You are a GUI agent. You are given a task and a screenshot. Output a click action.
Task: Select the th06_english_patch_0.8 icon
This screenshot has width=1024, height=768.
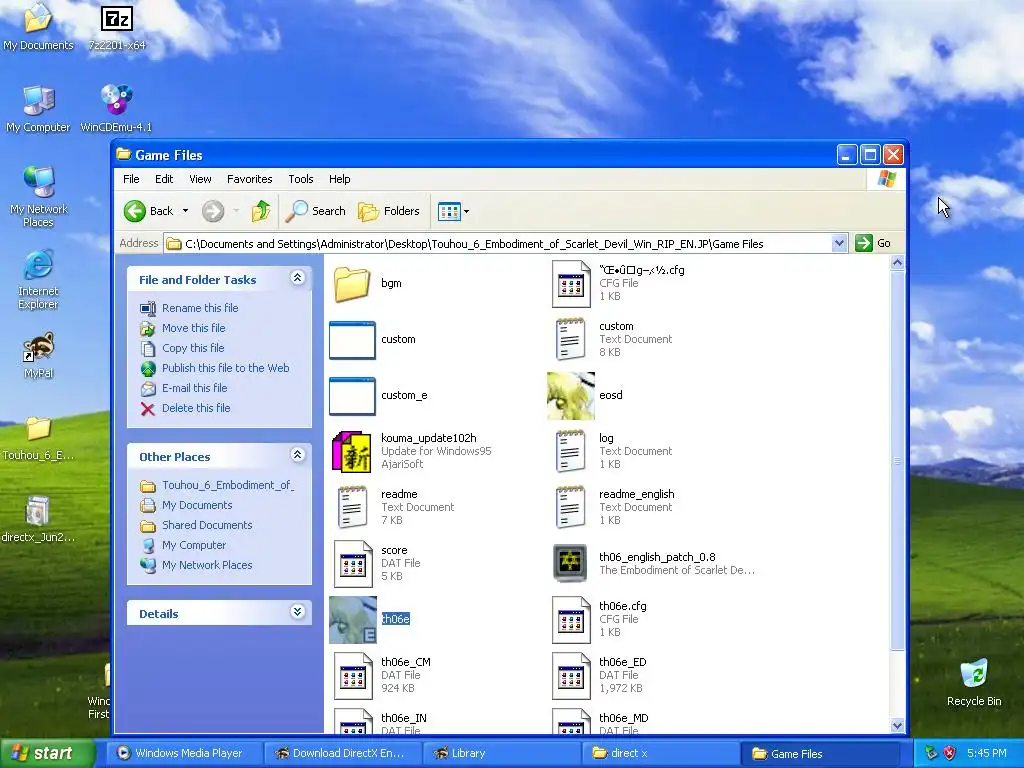pos(570,563)
